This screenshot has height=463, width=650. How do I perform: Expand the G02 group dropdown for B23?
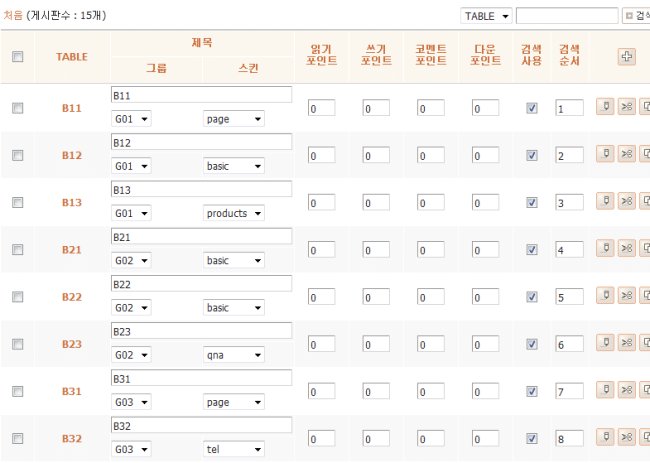131,355
